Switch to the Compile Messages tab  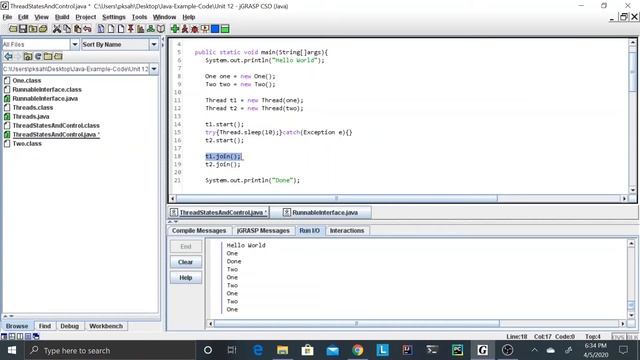pyautogui.click(x=199, y=231)
